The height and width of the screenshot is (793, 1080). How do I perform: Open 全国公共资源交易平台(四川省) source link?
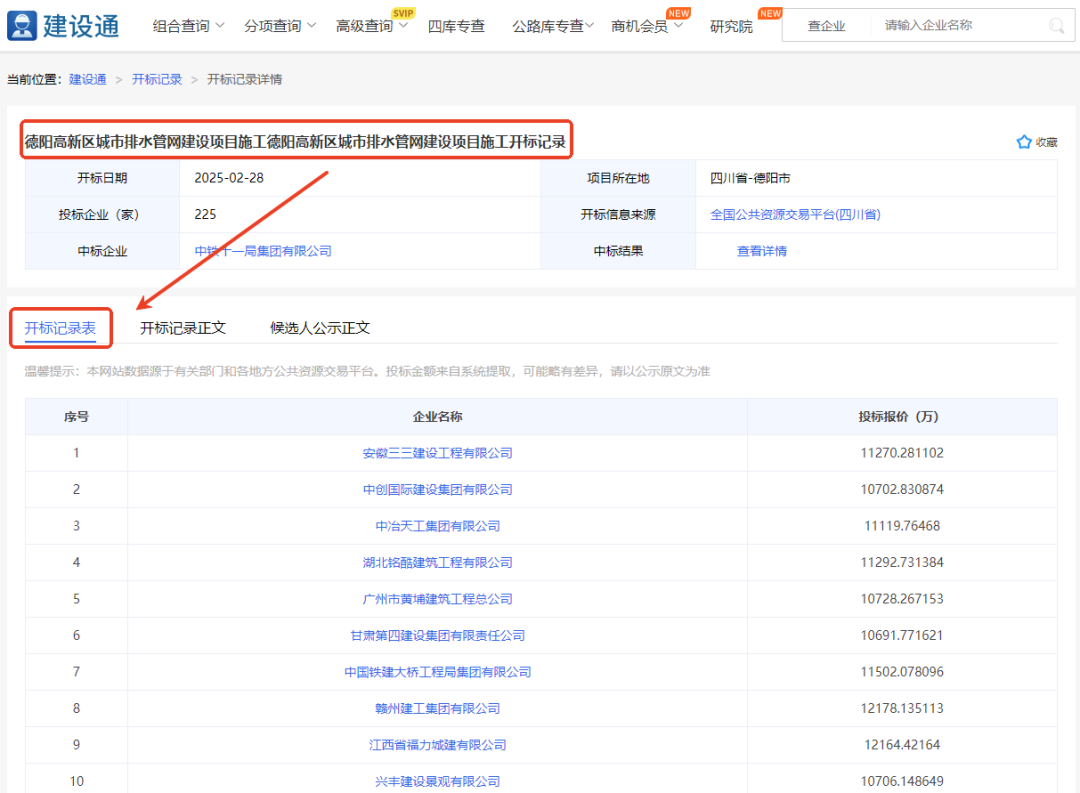click(795, 214)
